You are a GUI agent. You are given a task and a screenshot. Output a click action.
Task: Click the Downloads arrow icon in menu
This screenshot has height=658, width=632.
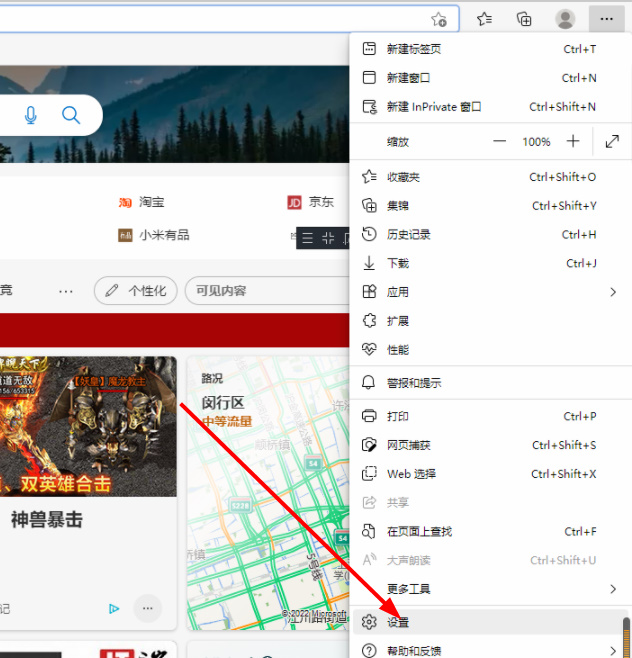369,263
